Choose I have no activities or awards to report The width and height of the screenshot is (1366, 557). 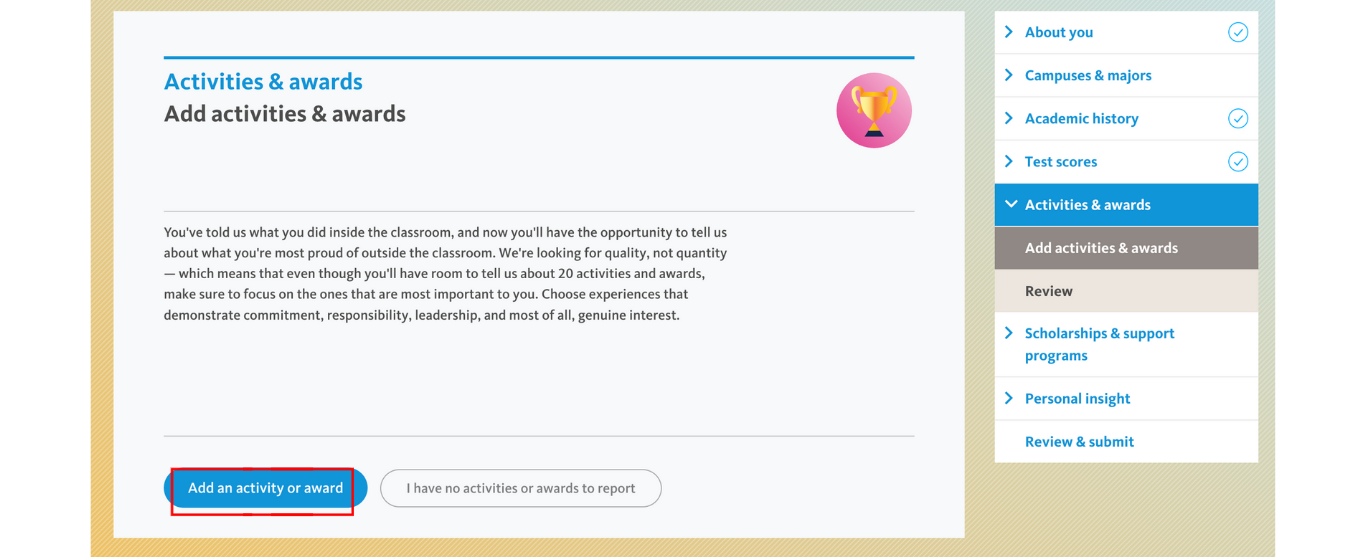[x=521, y=489]
